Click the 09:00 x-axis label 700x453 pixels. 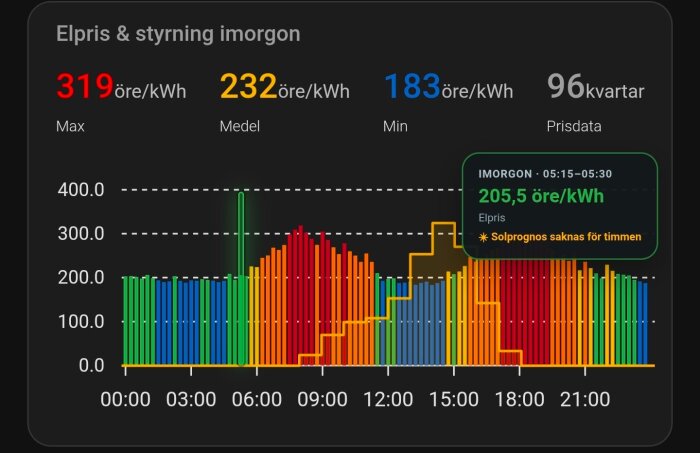click(322, 399)
